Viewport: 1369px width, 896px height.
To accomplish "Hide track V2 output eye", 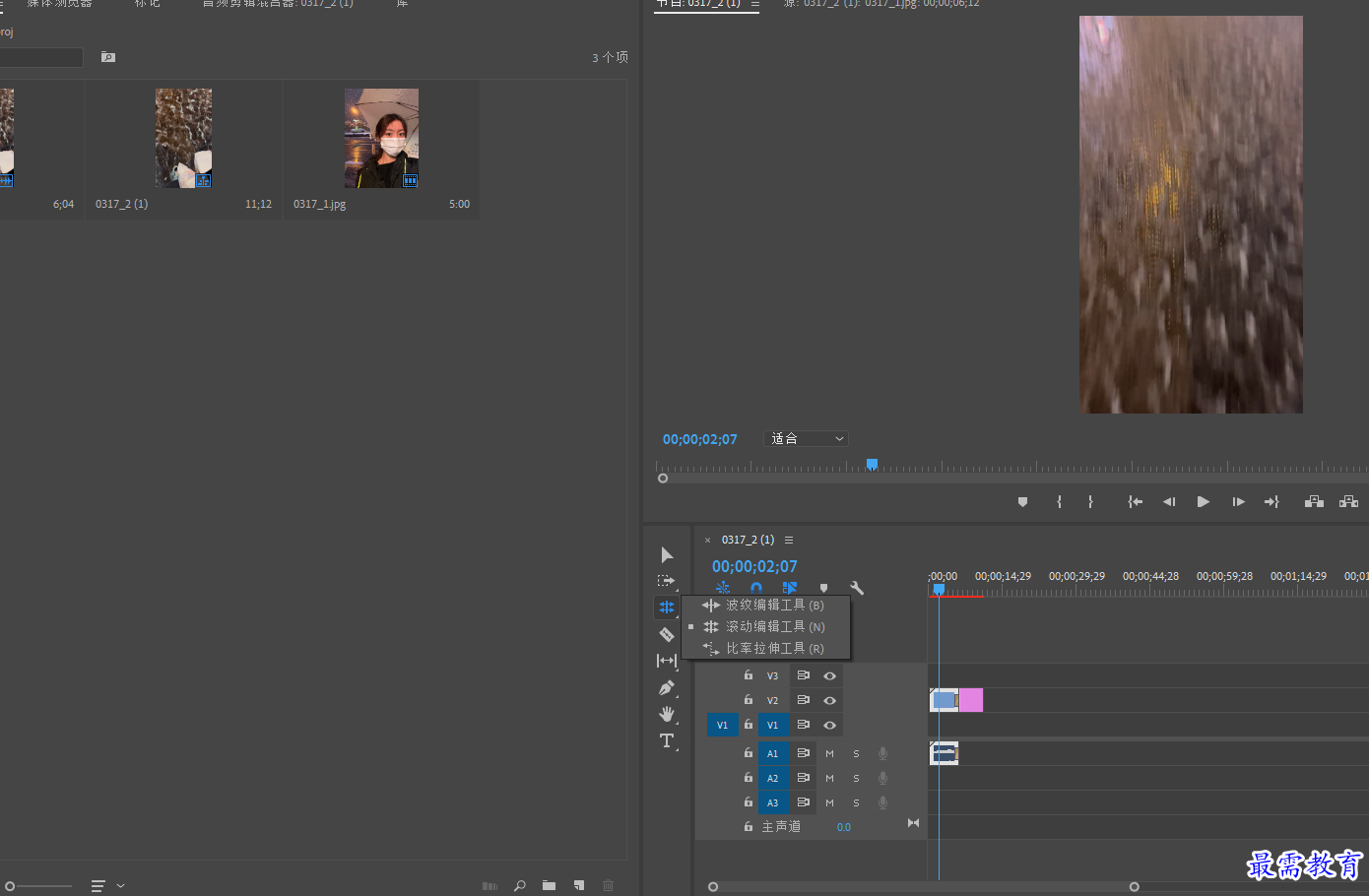I will click(830, 700).
